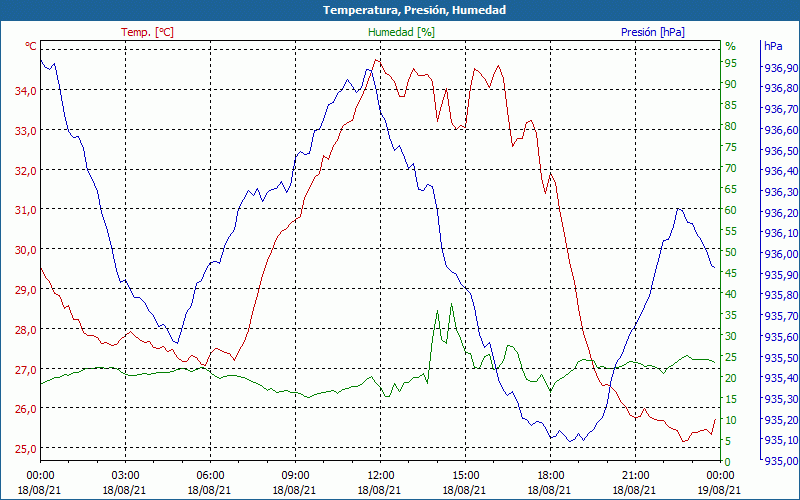The image size is (800, 500).
Task: Click the 70 humidity axis value
Action: [x=731, y=168]
